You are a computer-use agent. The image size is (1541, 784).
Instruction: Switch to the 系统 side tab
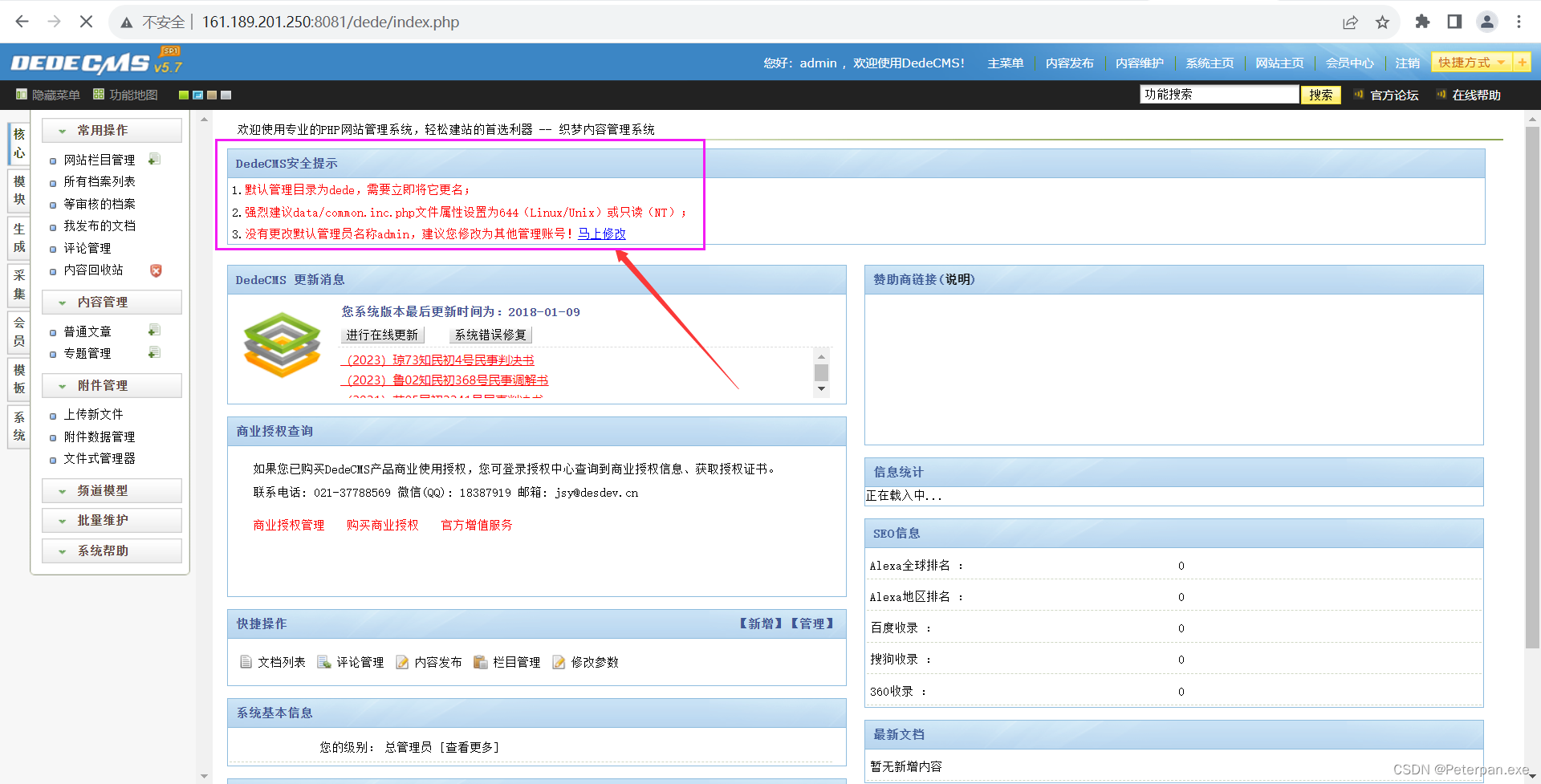coord(19,426)
